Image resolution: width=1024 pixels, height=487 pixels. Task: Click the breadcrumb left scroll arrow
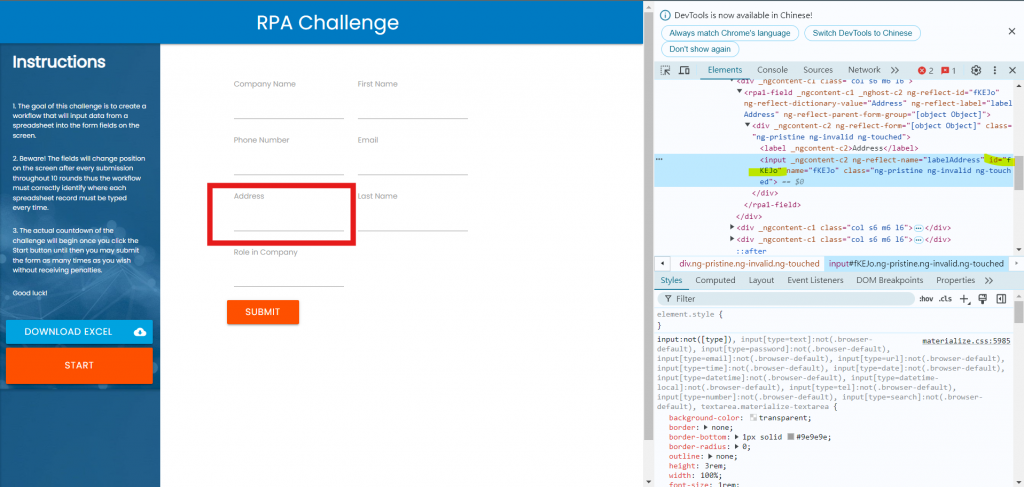(663, 264)
